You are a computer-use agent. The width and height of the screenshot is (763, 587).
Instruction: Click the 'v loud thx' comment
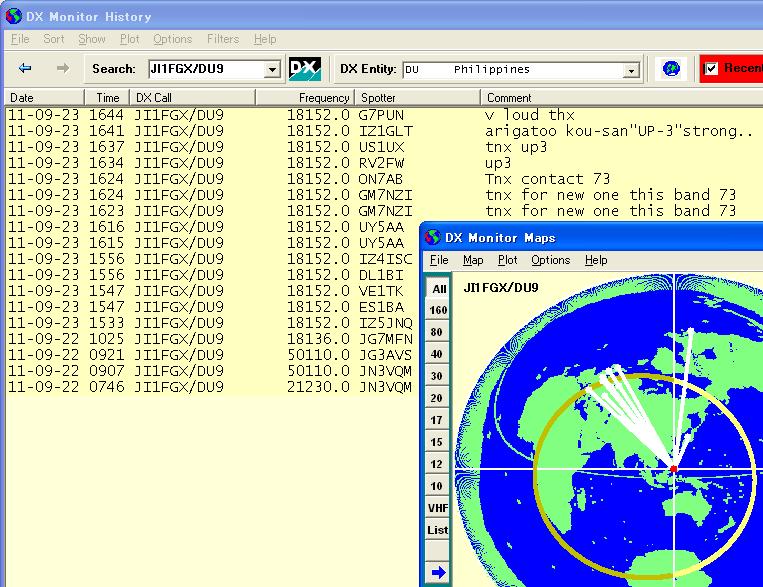529,115
